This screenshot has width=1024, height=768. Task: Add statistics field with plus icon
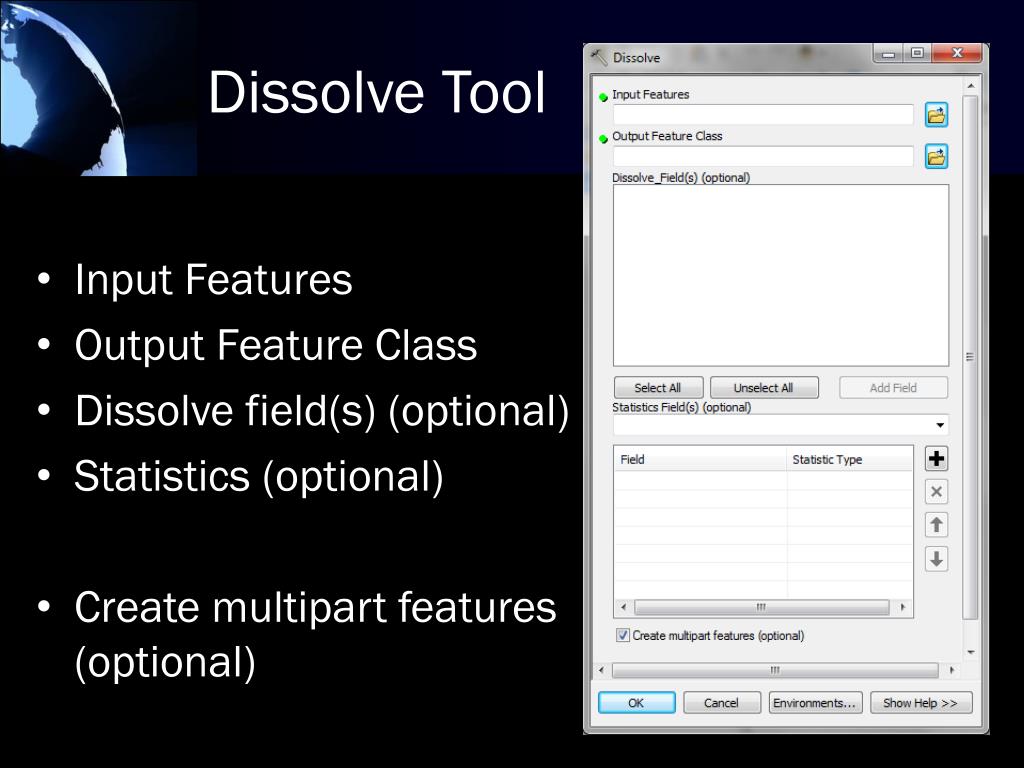coord(936,458)
